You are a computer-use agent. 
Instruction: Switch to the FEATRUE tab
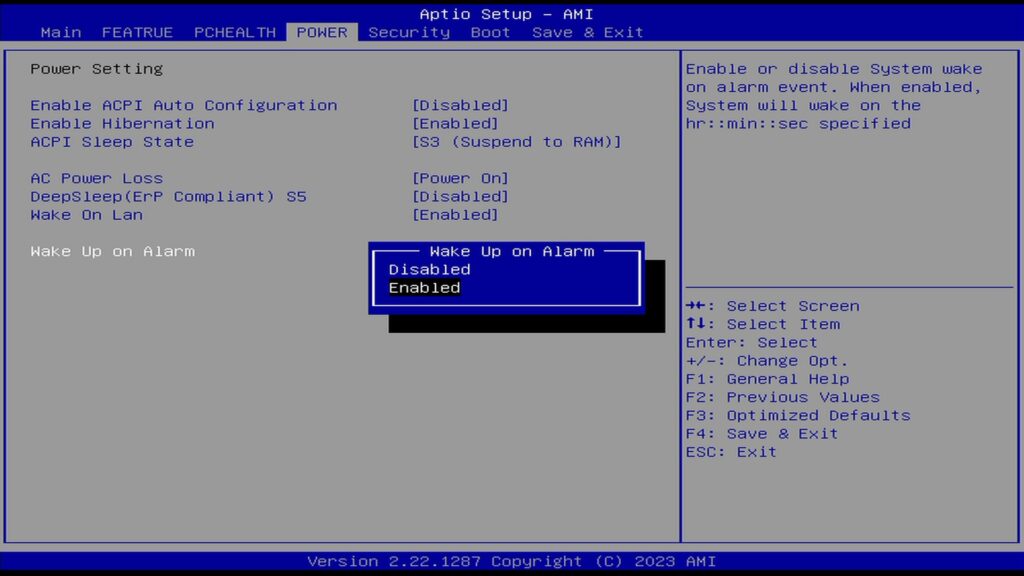coord(137,32)
